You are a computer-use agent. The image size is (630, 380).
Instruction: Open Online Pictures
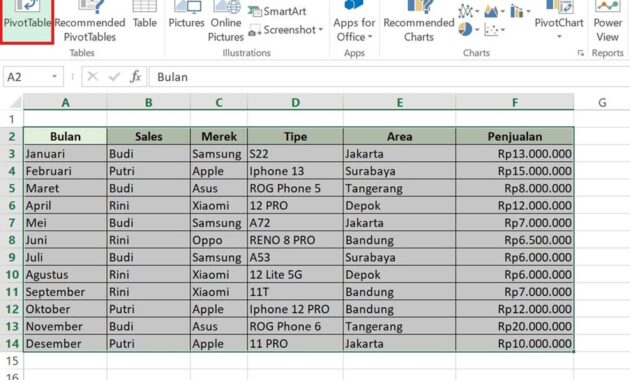(226, 22)
